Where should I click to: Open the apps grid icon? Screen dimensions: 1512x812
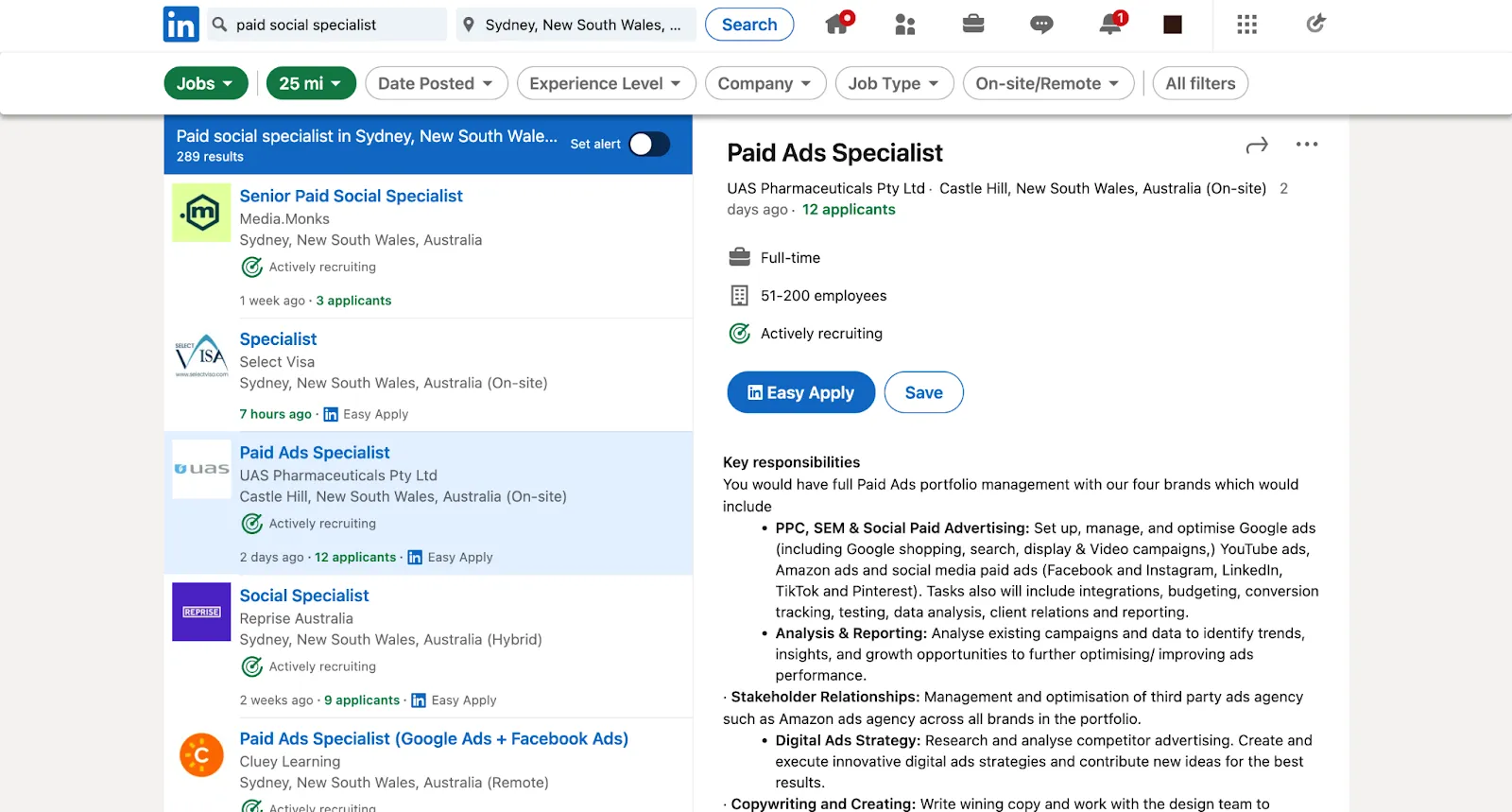pyautogui.click(x=1246, y=25)
